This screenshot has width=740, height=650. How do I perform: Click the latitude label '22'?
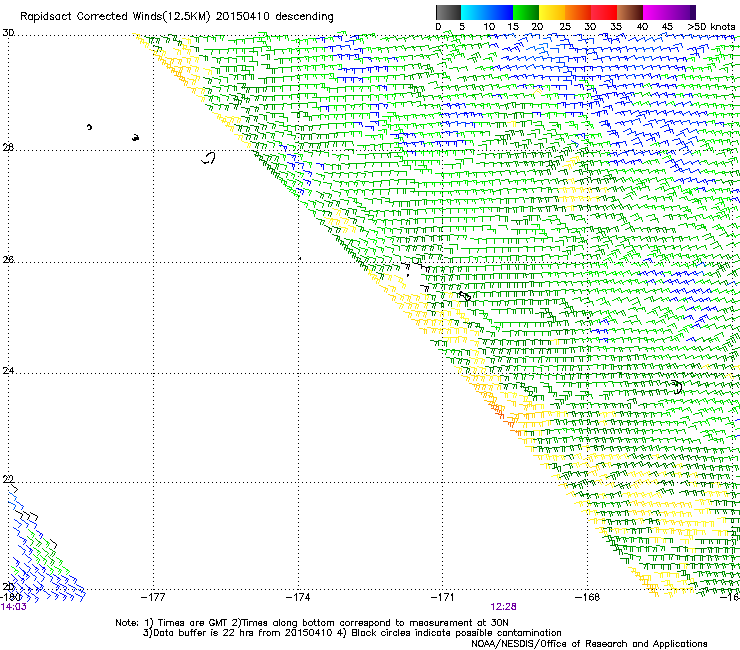click(x=8, y=480)
